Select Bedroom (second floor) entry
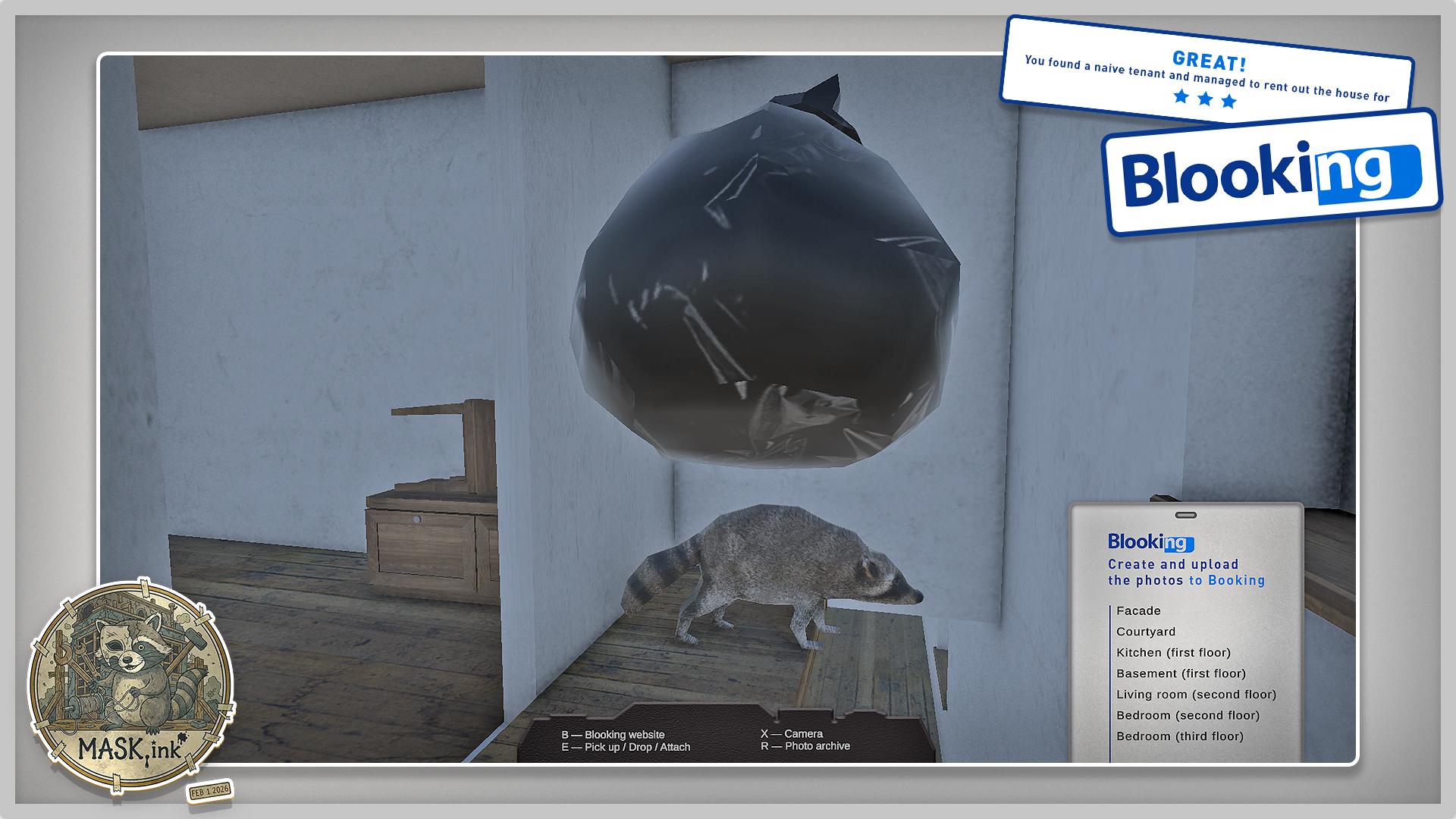The height and width of the screenshot is (819, 1456). 1188,715
